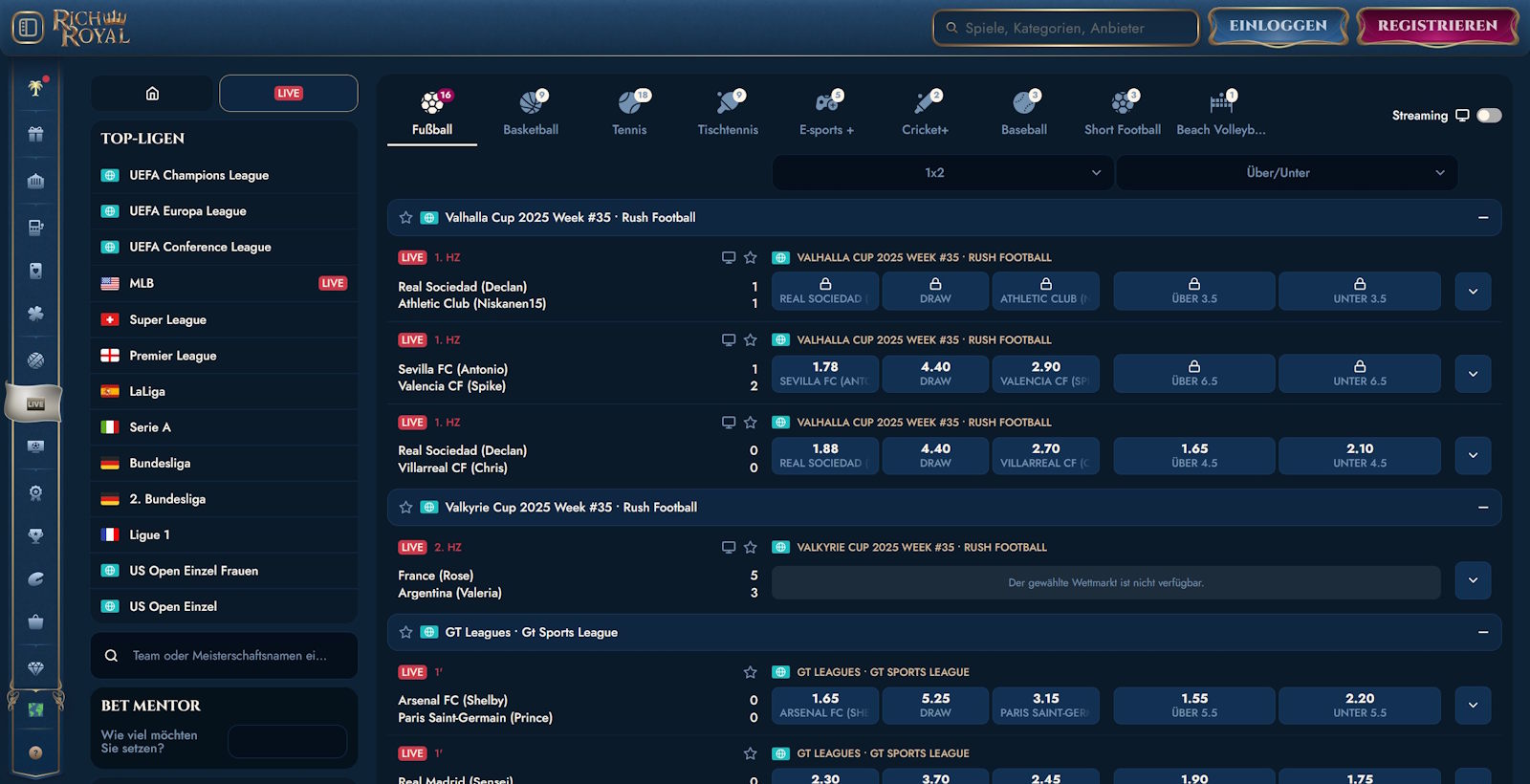
Task: Collapse the GT Leagues section
Action: [1482, 632]
